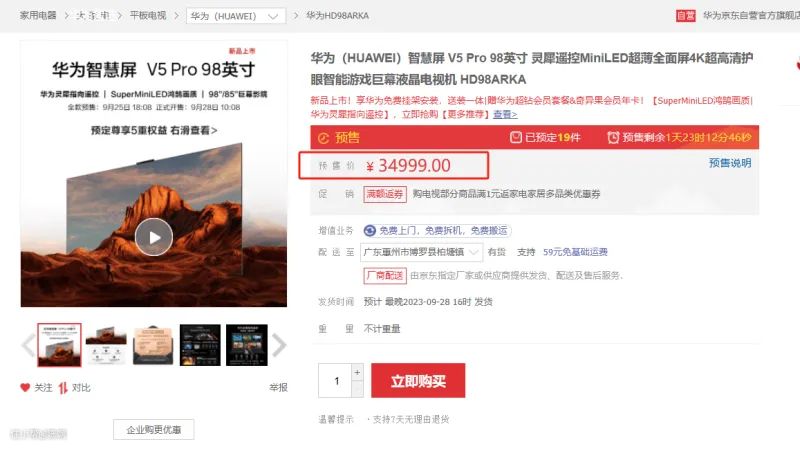The image size is (800, 451).
Task: Expand the 华为 (HUAWEI) brand dropdown
Action: pyautogui.click(x=236, y=16)
